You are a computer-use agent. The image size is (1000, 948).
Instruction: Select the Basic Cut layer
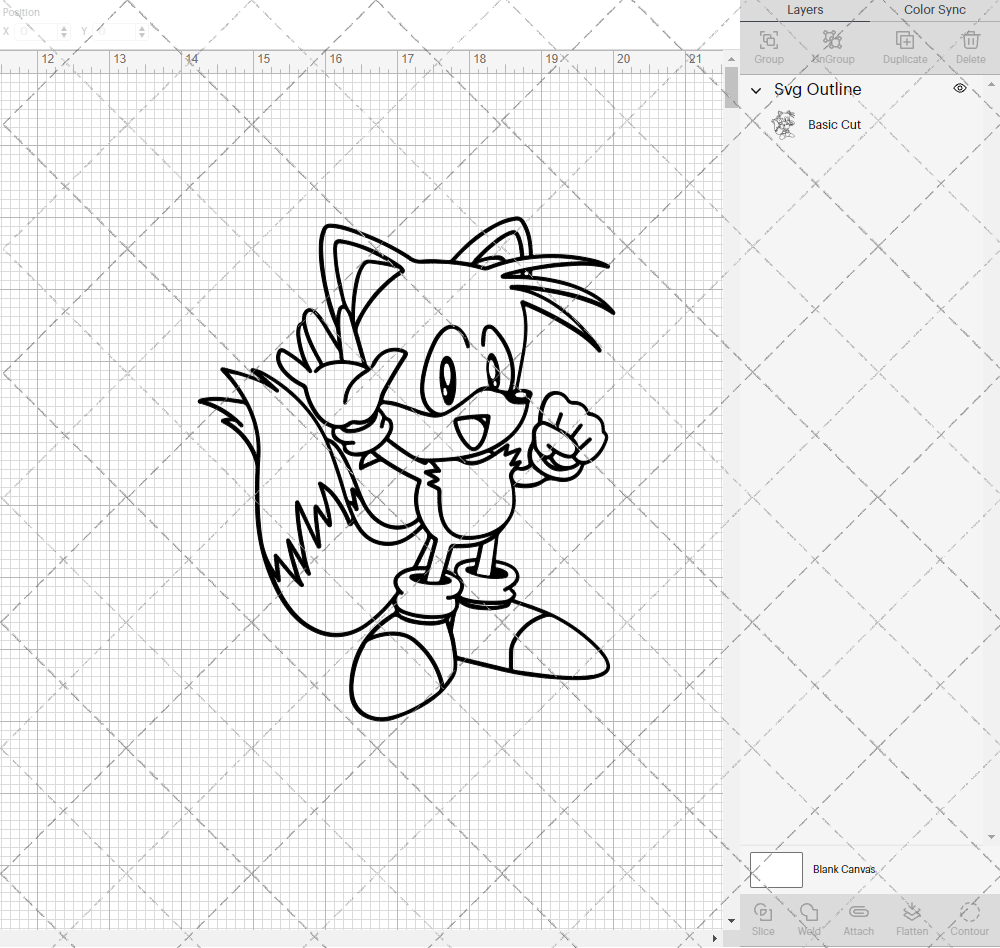[835, 124]
